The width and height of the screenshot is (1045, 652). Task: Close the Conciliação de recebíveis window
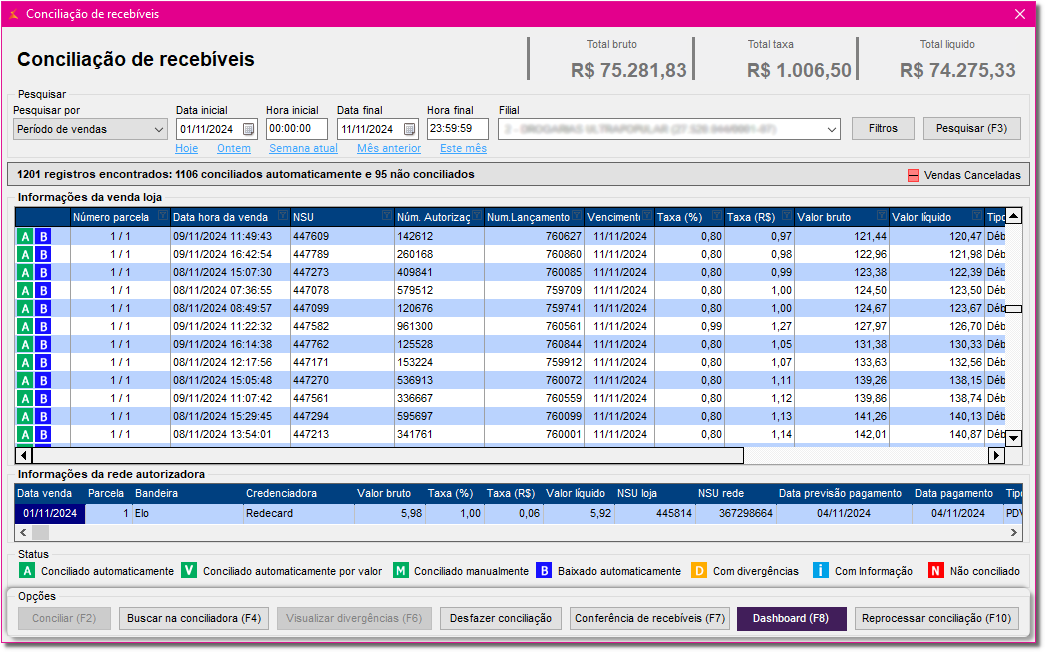[1020, 14]
